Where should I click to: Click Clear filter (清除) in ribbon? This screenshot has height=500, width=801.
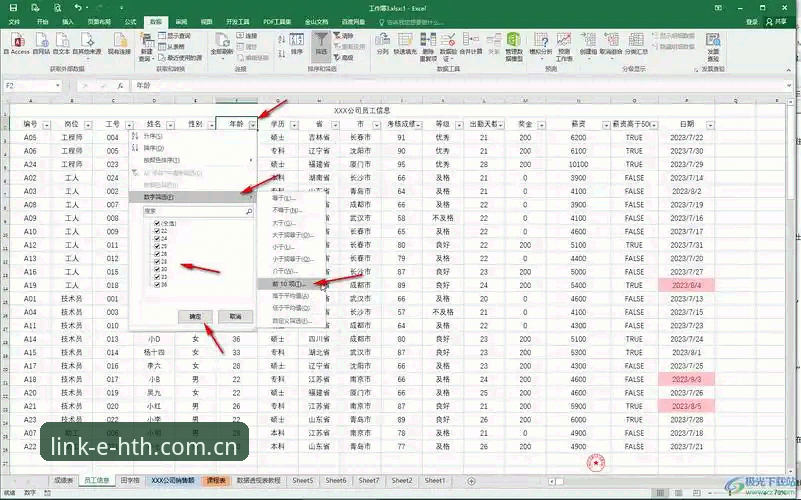(344, 36)
